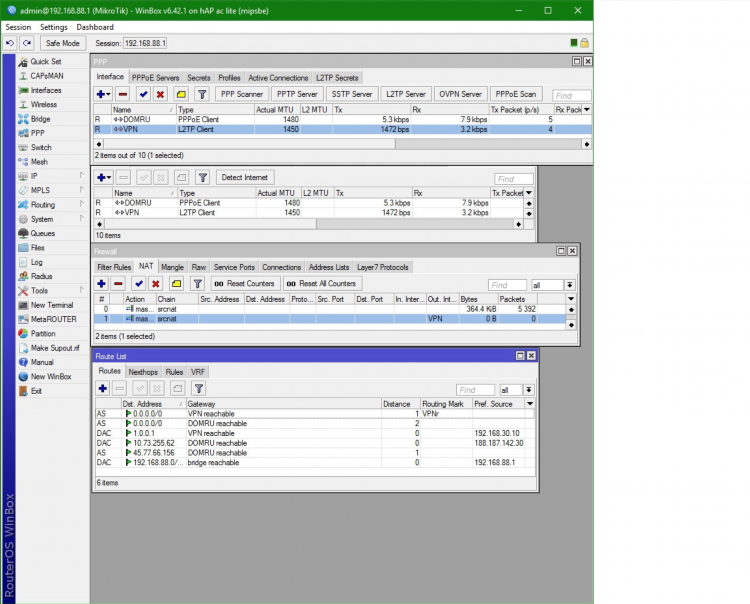Open MetaROUTER sidebar entry
This screenshot has width=750, height=604.
click(54, 319)
